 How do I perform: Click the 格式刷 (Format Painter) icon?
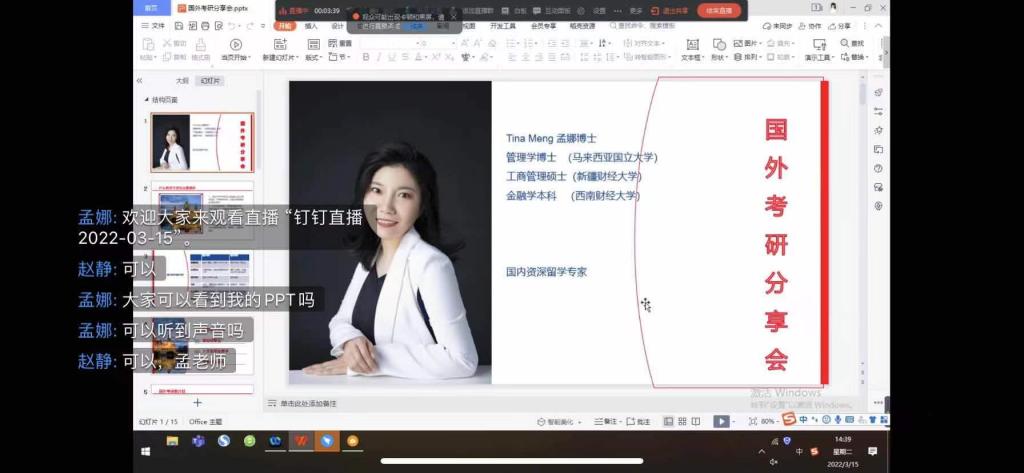[x=201, y=45]
